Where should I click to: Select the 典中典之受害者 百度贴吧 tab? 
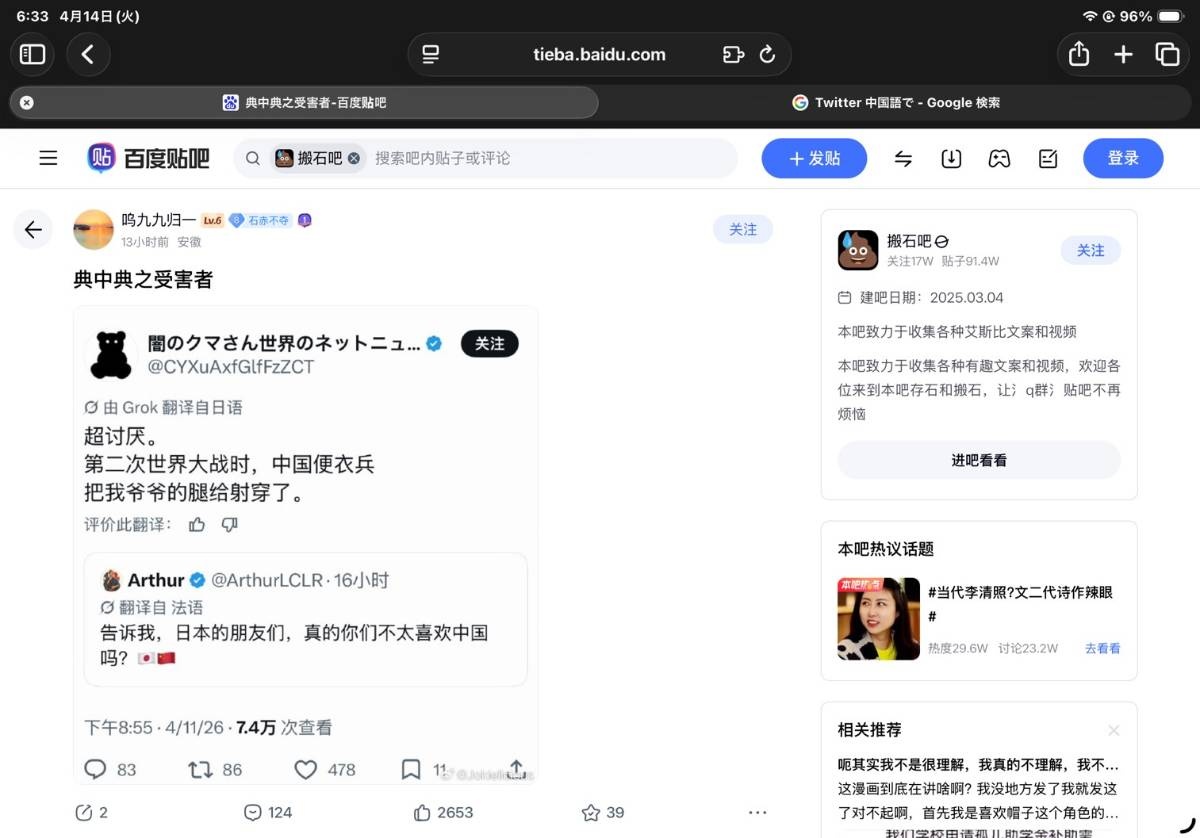(x=304, y=102)
